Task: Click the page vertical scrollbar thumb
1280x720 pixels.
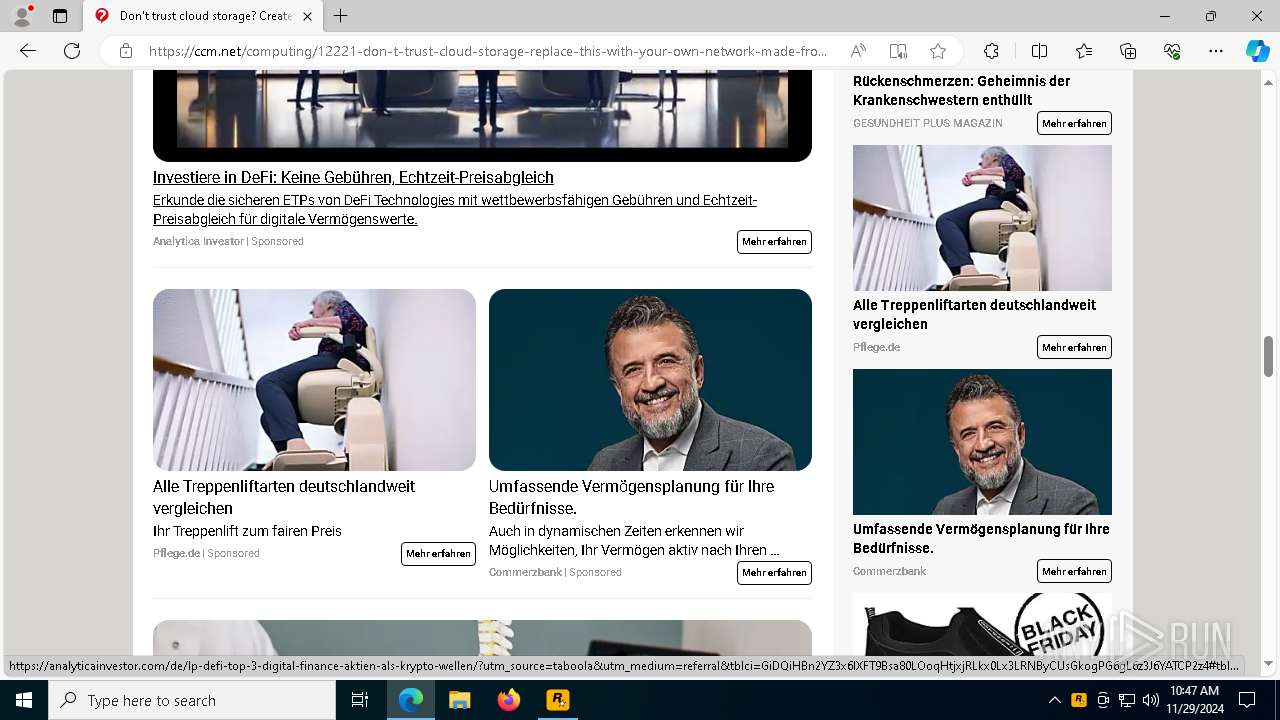Action: click(1268, 356)
